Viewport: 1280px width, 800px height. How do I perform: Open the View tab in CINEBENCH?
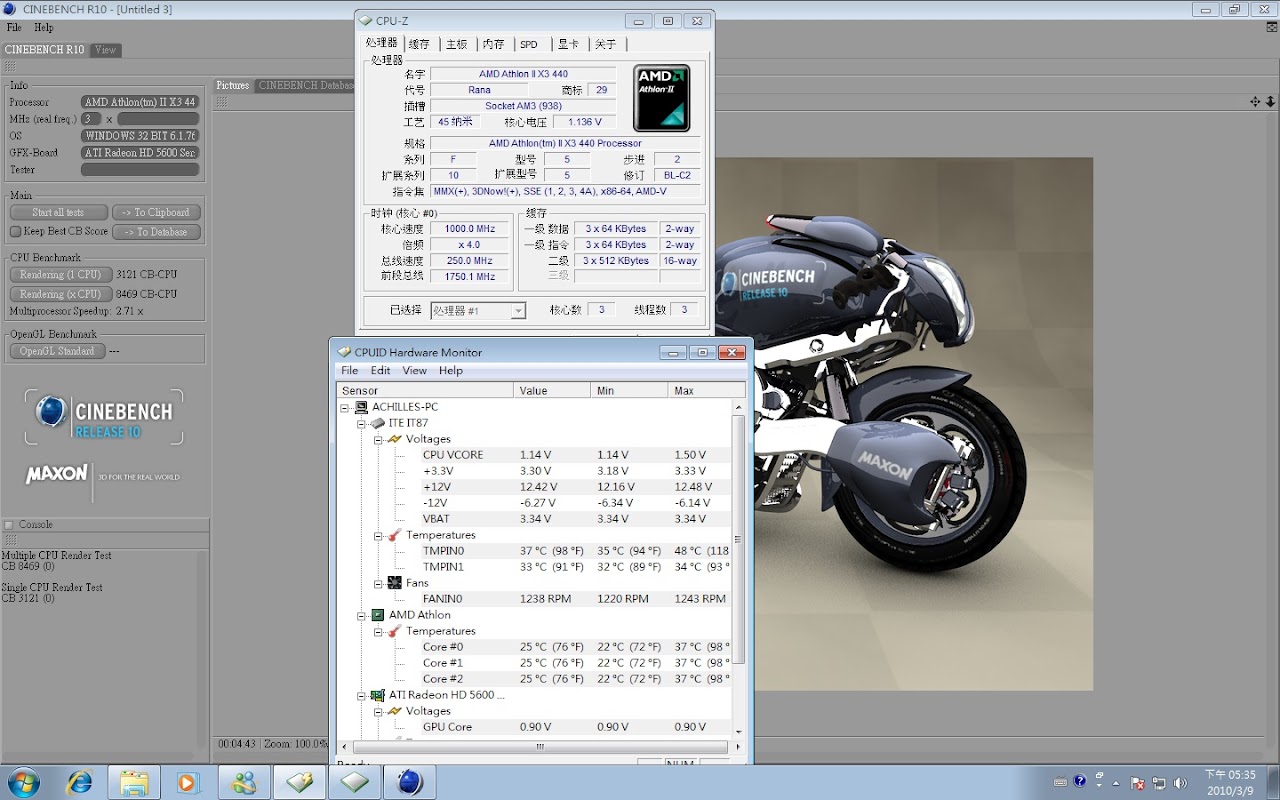(x=105, y=50)
